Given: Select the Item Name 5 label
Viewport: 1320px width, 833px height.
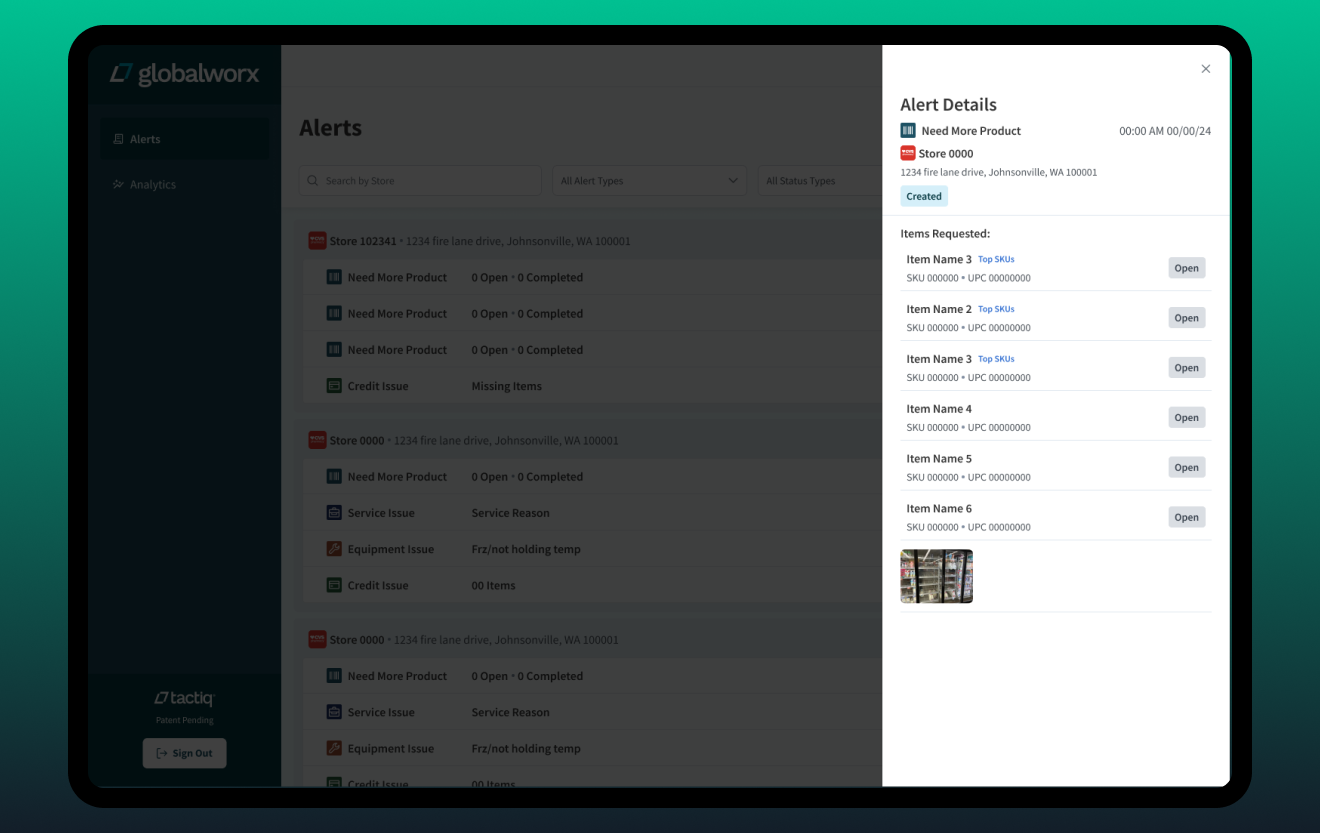Looking at the screenshot, I should (939, 459).
